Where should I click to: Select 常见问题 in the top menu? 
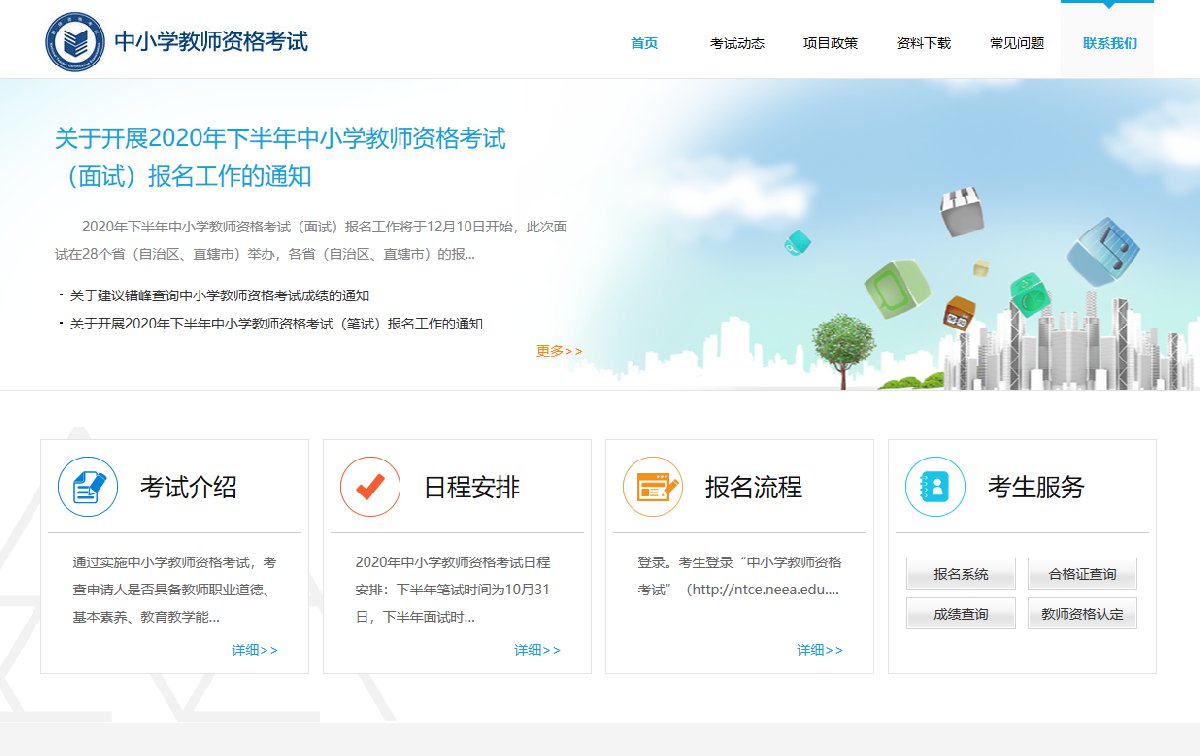(1016, 43)
